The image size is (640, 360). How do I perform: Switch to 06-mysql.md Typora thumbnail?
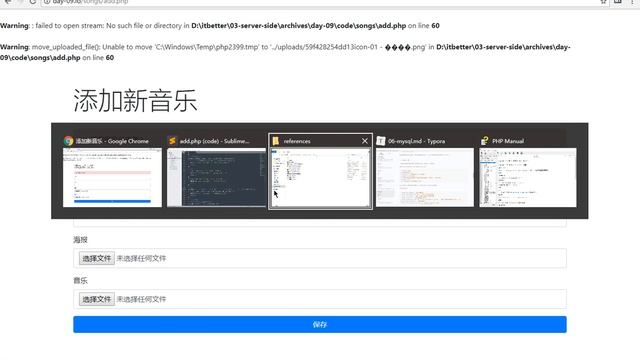pos(425,178)
